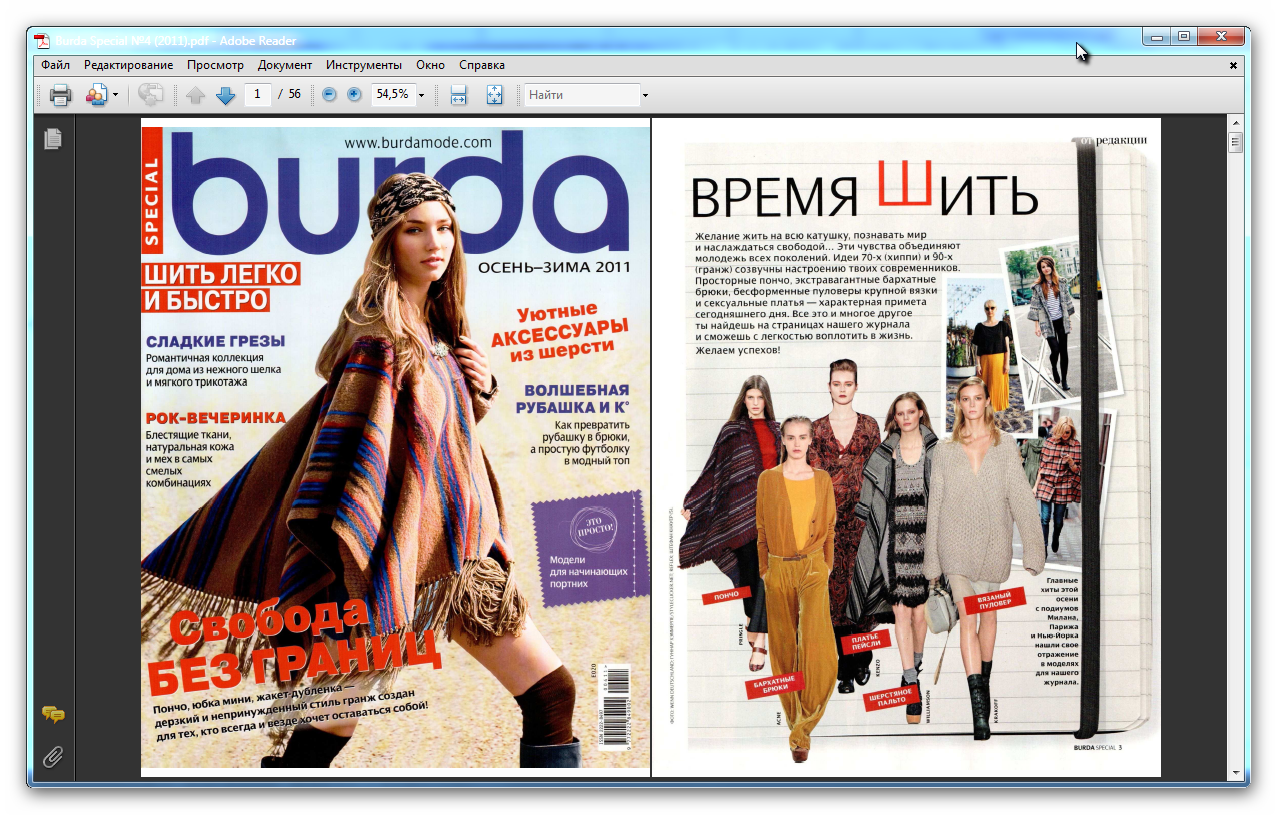Open the Справка menu
Image resolution: width=1278 pixels, height=815 pixels.
(x=482, y=65)
